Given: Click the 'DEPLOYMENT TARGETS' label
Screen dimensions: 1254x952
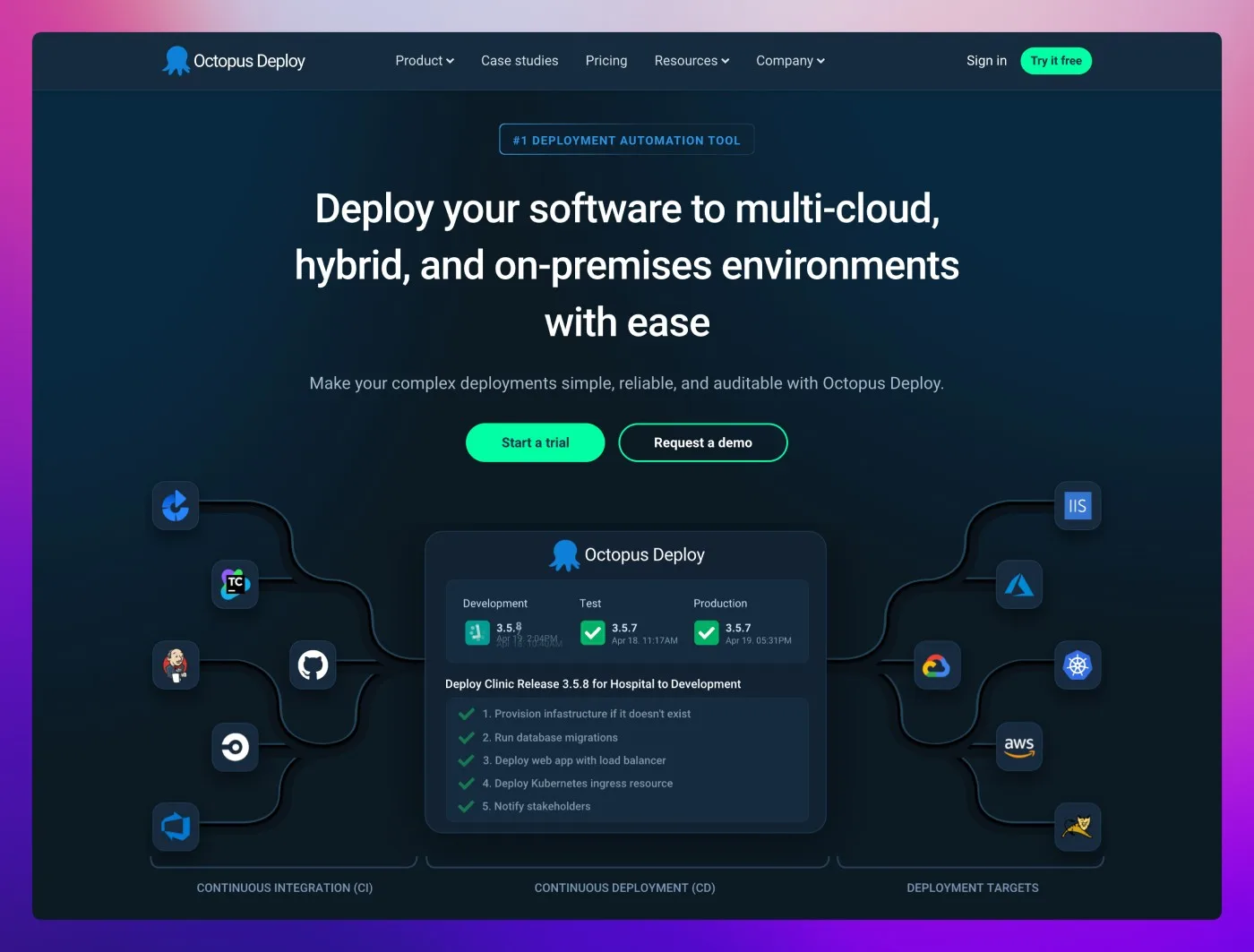Looking at the screenshot, I should pyautogui.click(x=973, y=888).
